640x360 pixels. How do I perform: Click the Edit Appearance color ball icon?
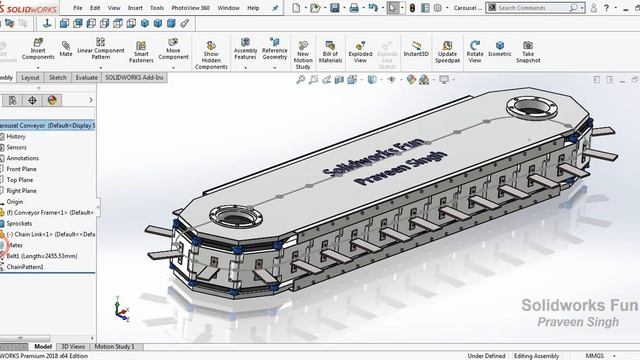pos(411,80)
